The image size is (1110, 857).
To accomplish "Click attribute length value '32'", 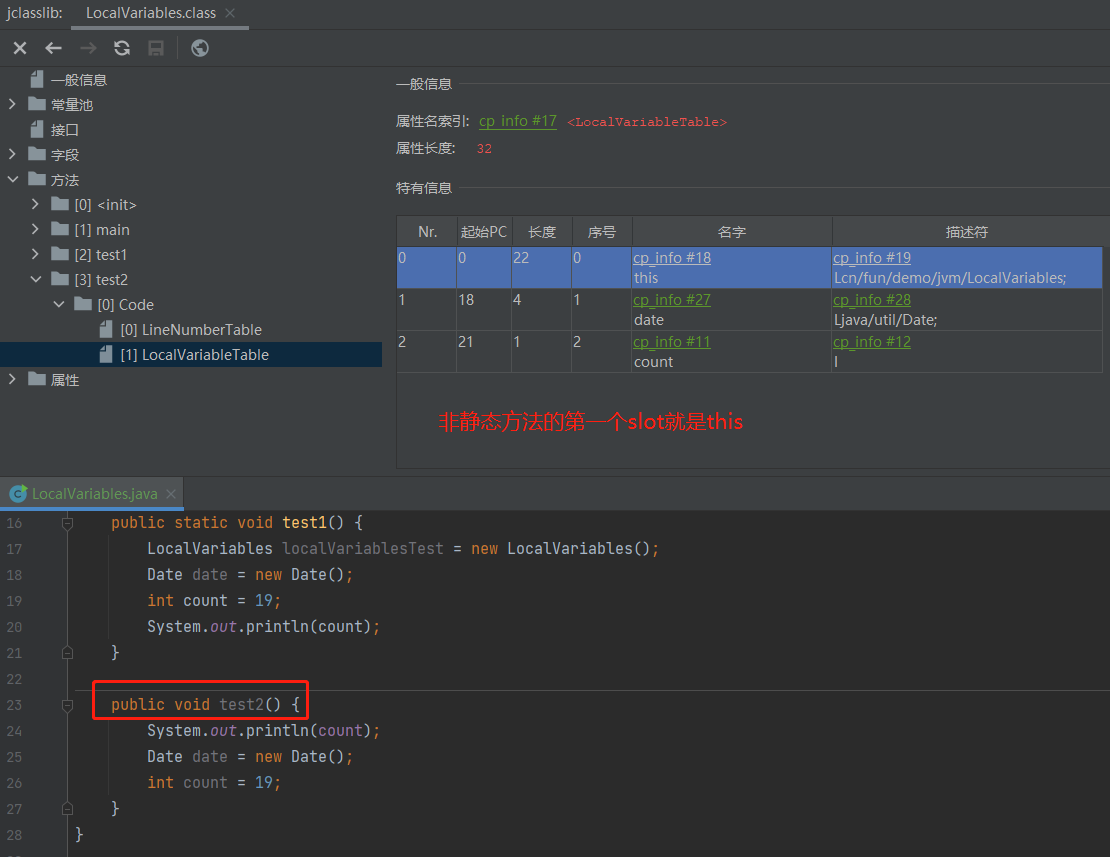I will pos(484,149).
